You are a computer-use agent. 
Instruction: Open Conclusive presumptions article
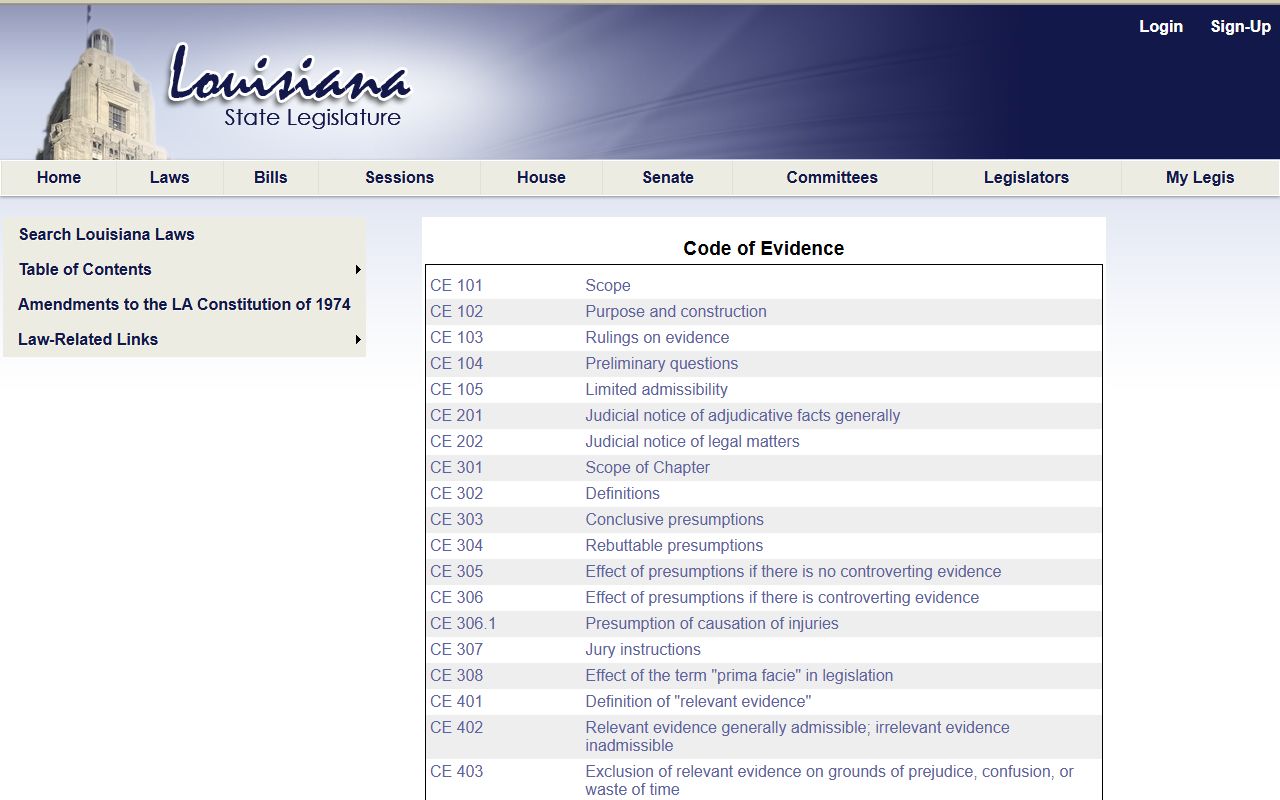tap(674, 520)
